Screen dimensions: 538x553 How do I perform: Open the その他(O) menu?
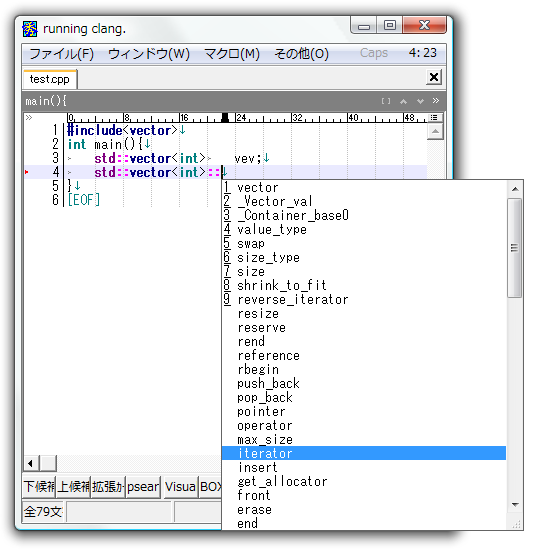coord(301,54)
